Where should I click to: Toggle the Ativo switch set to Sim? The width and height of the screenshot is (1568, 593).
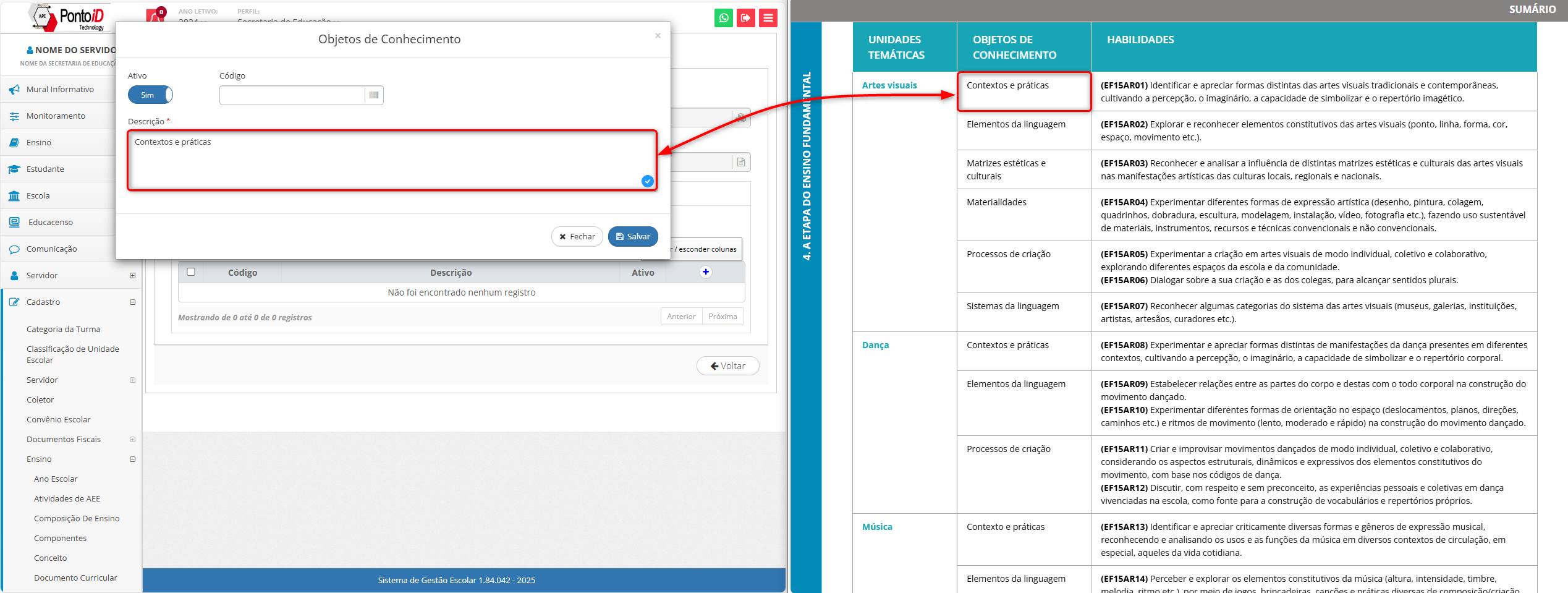coord(150,95)
